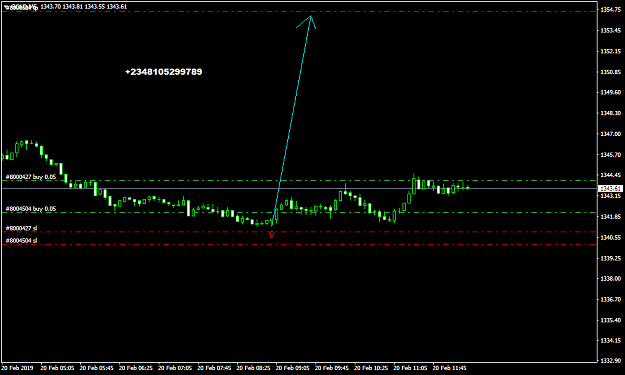Click the 1353.45 price on the axis
Image resolution: width=625 pixels, height=375 pixels.
click(611, 30)
